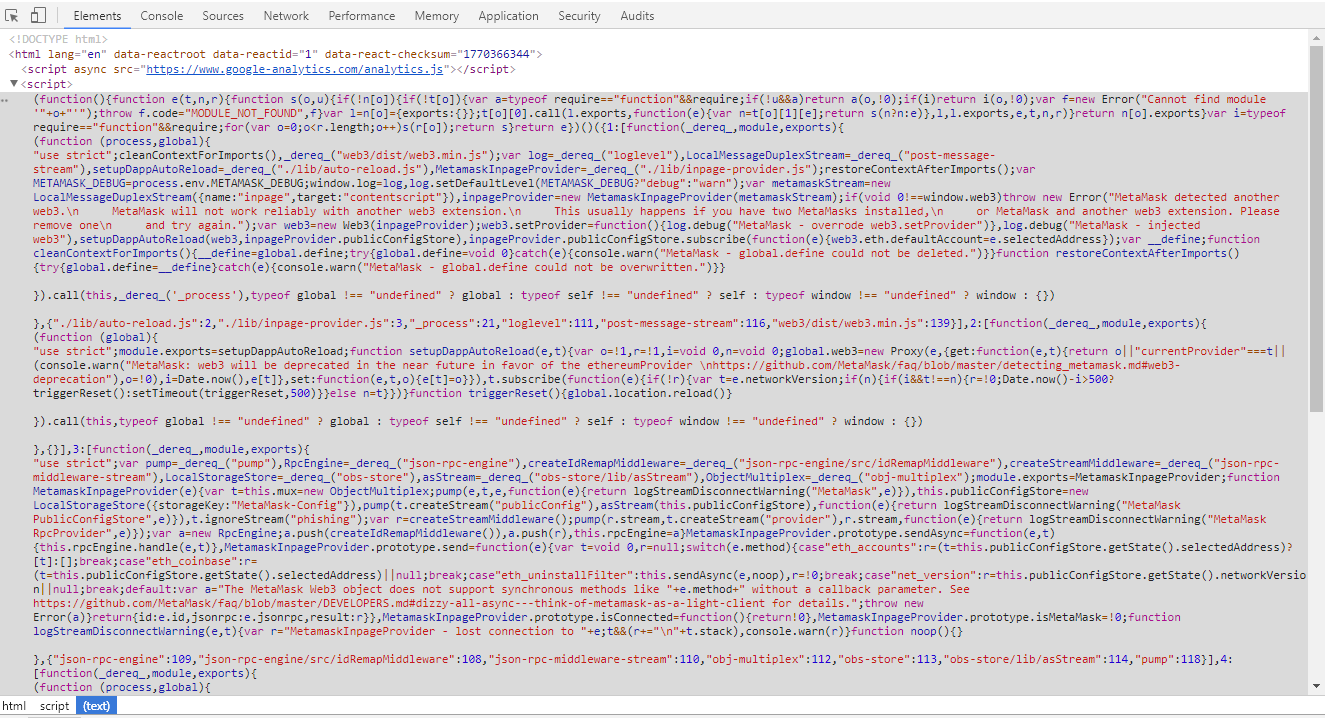Switch to the Memory tab
The height and width of the screenshot is (718, 1325).
(436, 16)
